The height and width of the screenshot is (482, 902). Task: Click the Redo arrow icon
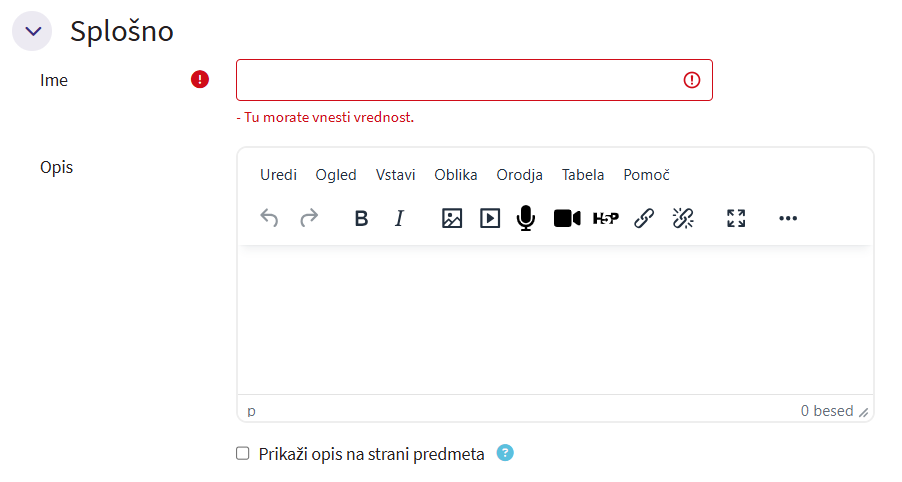tap(309, 218)
